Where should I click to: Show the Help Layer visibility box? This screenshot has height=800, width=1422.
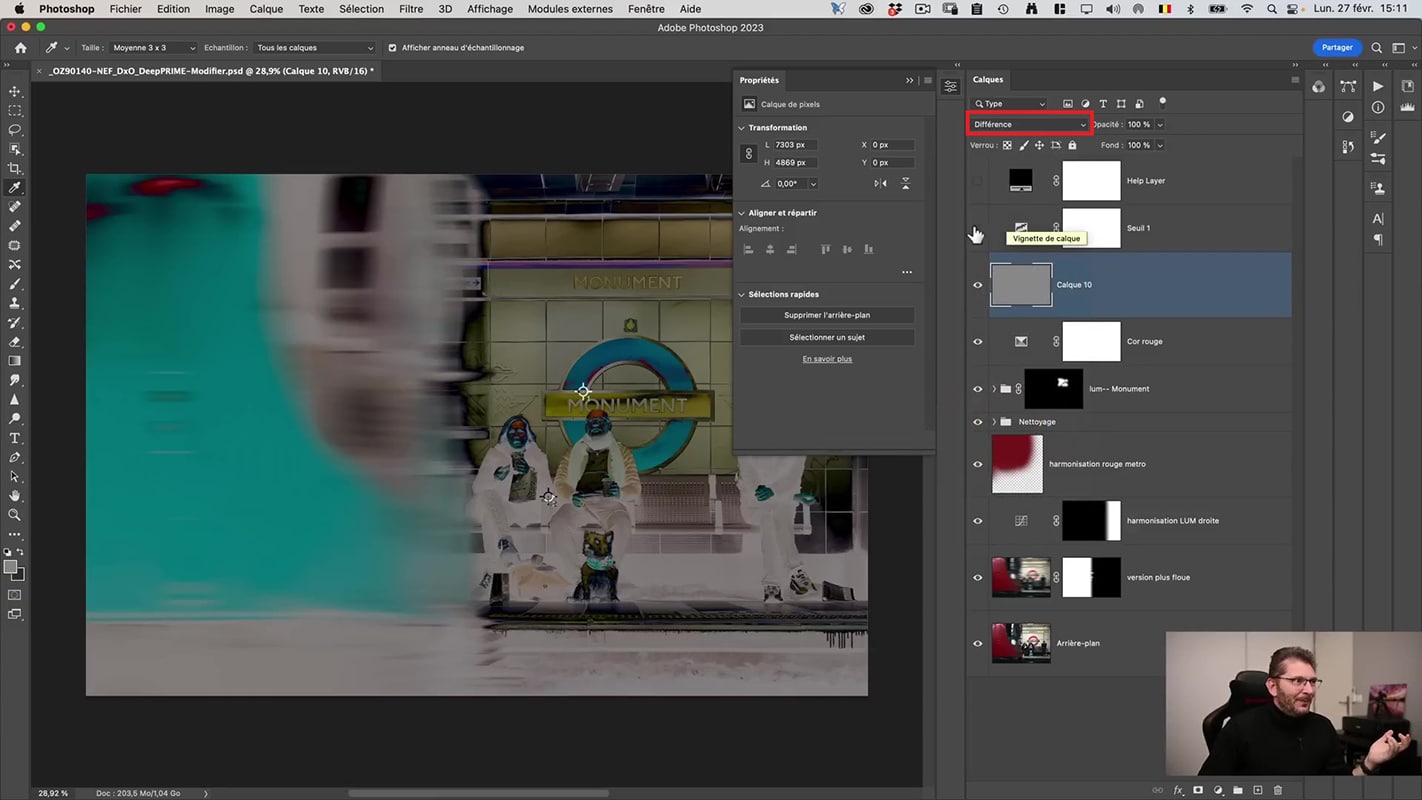coord(978,181)
